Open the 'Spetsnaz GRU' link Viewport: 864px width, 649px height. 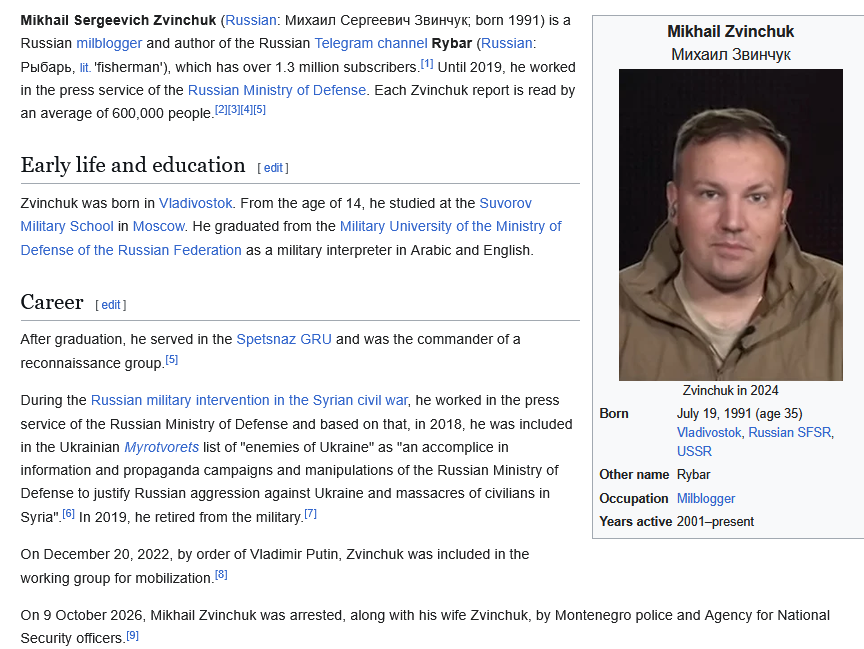[284, 339]
